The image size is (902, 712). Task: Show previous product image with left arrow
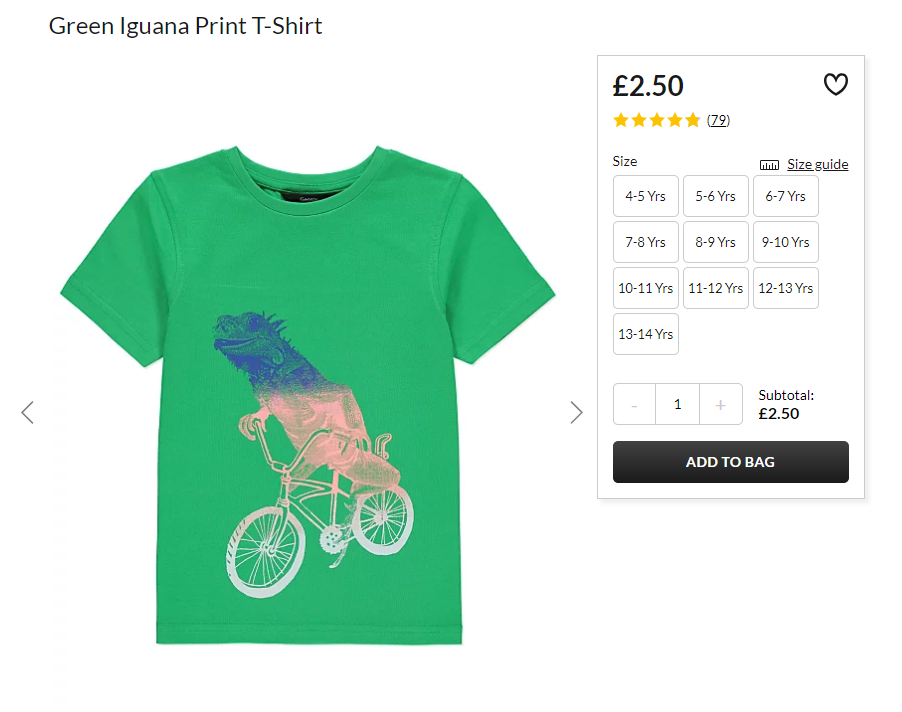[x=27, y=412]
